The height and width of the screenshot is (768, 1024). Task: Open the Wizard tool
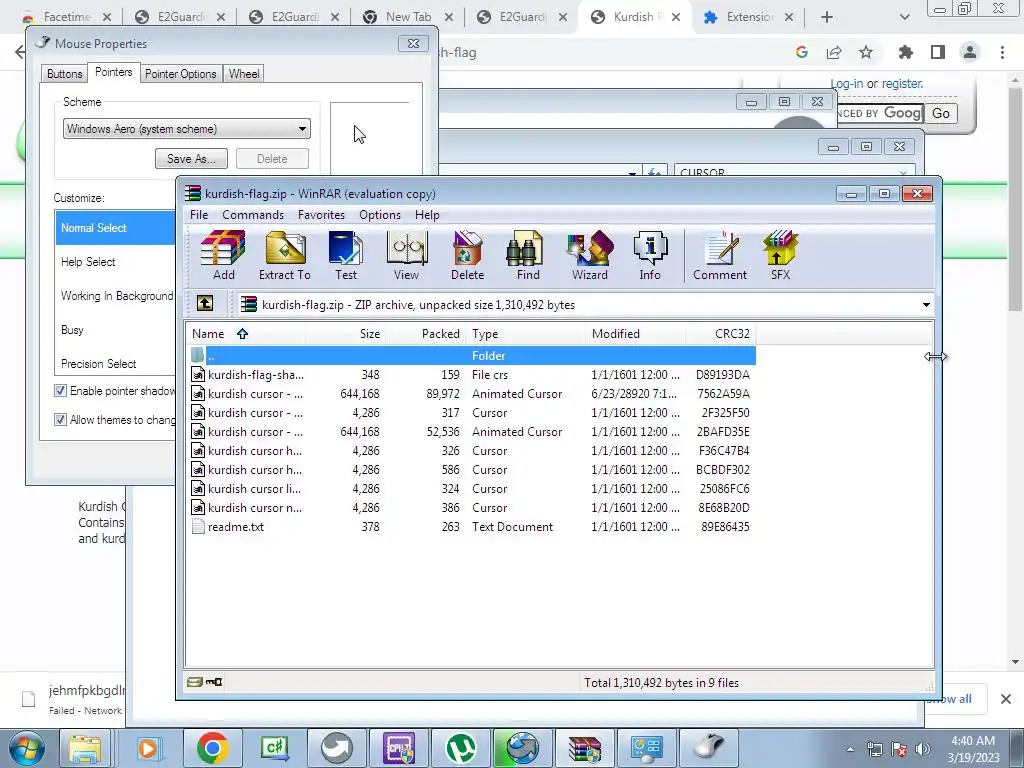pyautogui.click(x=590, y=255)
